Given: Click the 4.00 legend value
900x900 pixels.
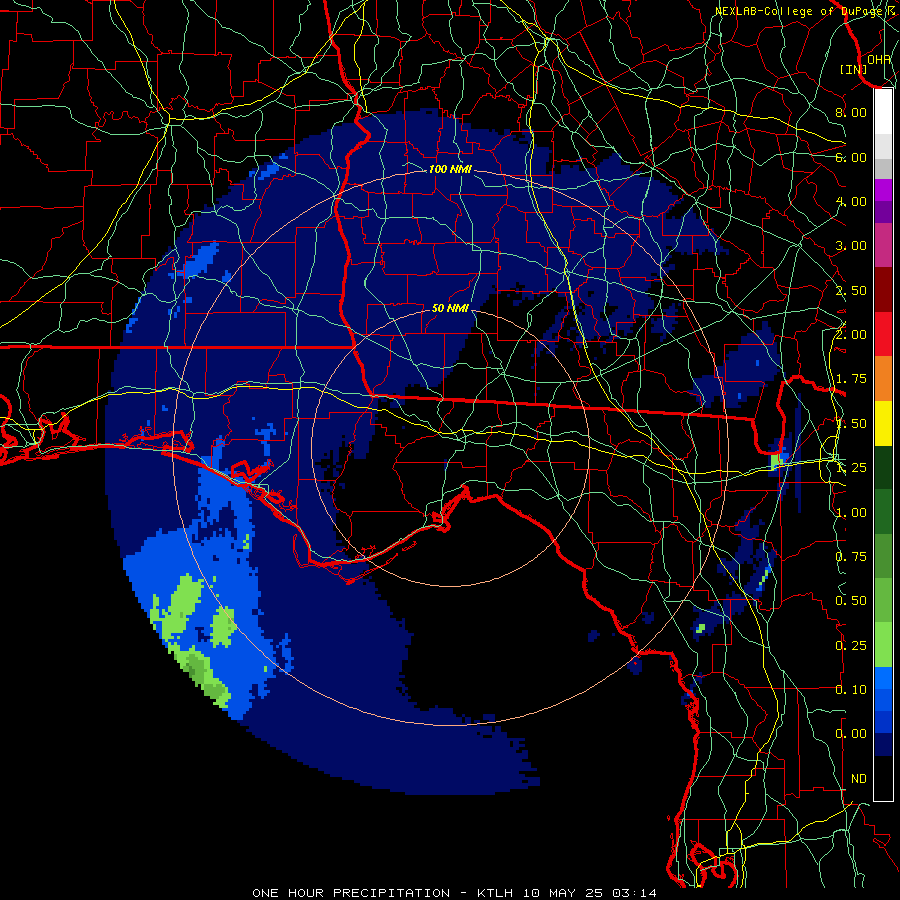Looking at the screenshot, I should click(851, 201).
